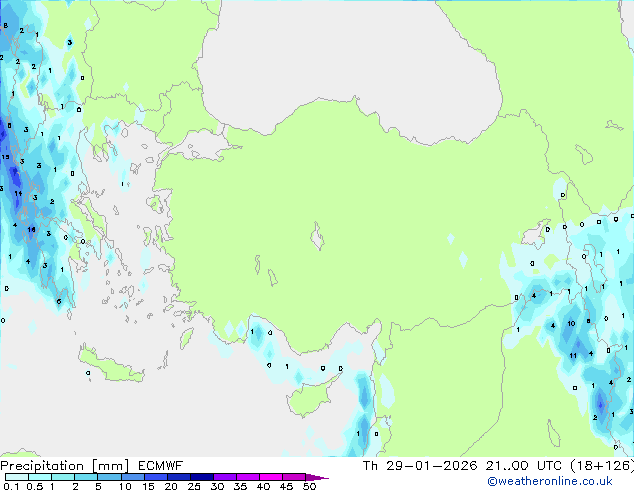Image resolution: width=634 pixels, height=490 pixels.
Task: Click the "14" precipitation value on map
Action: [18, 194]
